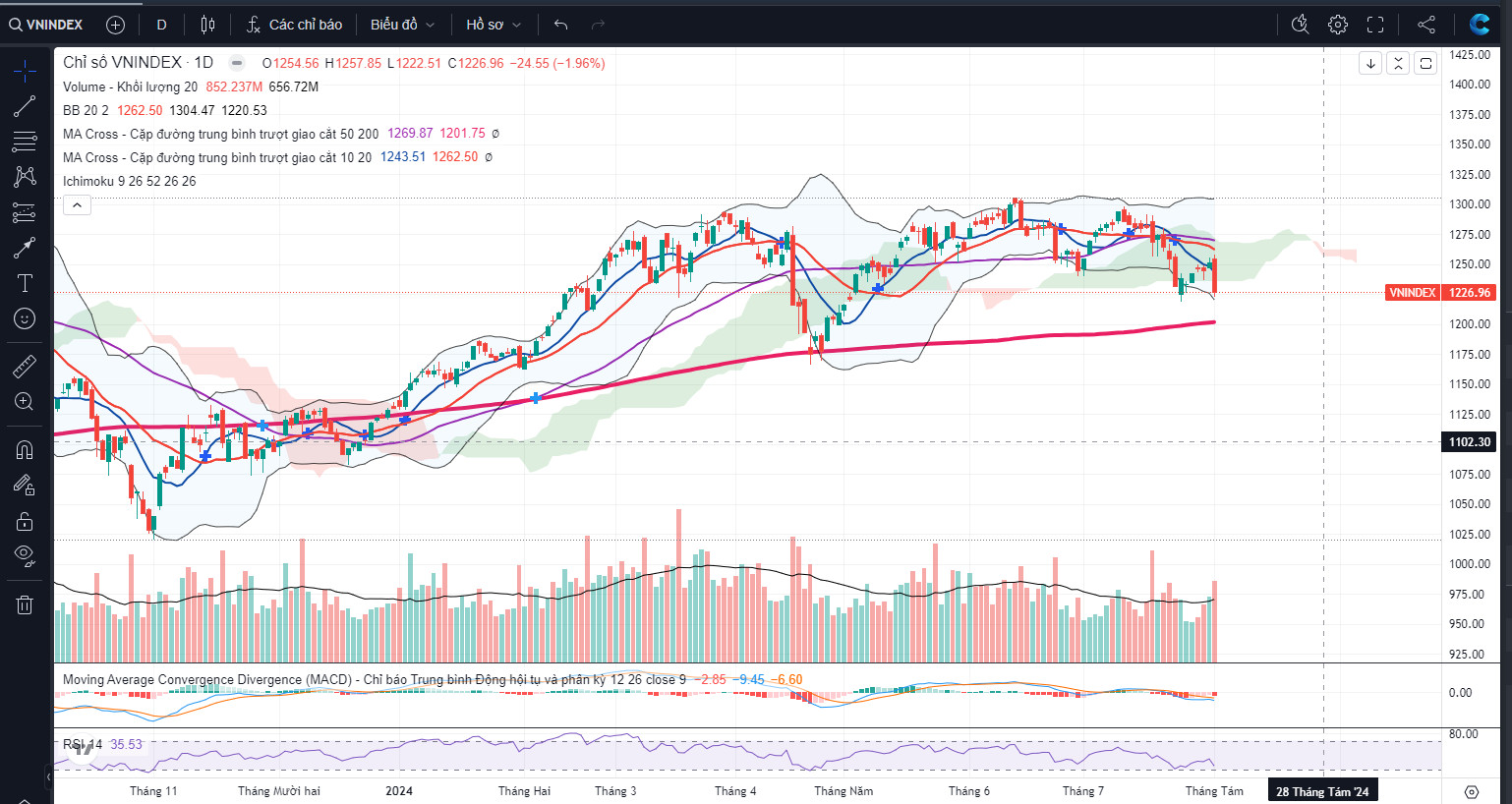Select the pattern drawing tool
The image size is (1512, 804).
(25, 177)
